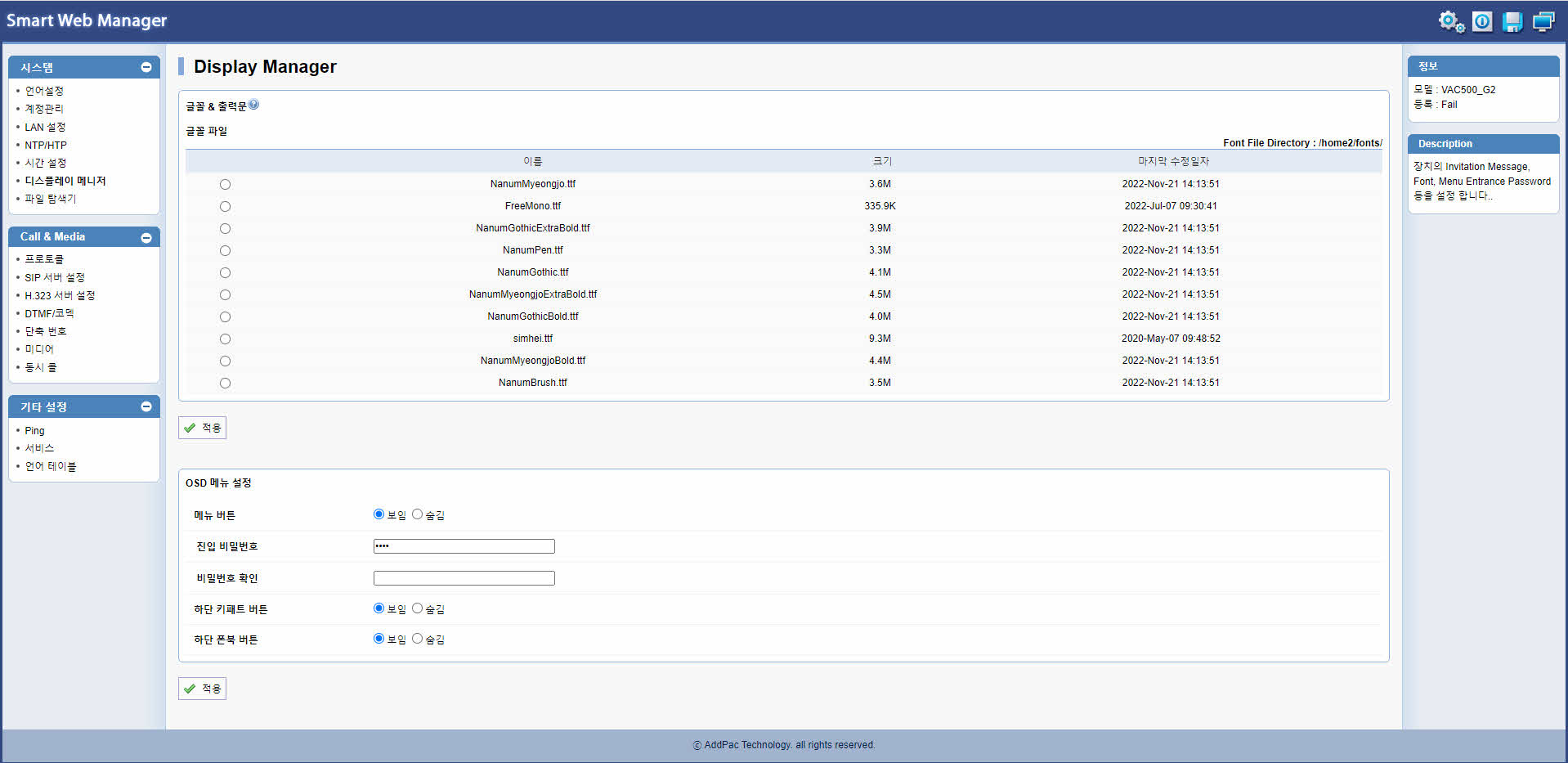Collapse the Call & Media panel
The height and width of the screenshot is (763, 1568).
coord(146,237)
